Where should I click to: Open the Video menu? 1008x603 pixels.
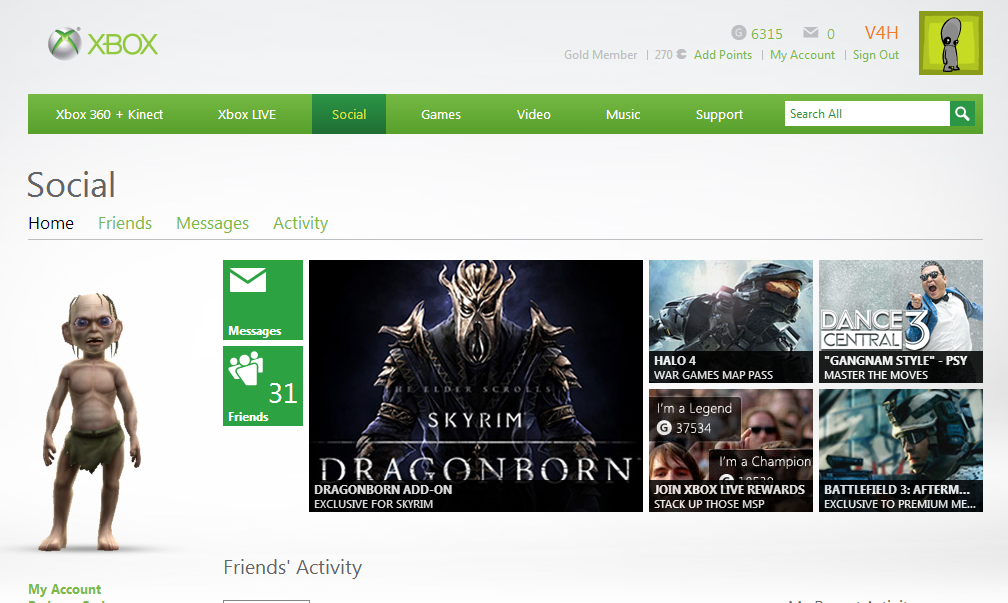point(534,114)
